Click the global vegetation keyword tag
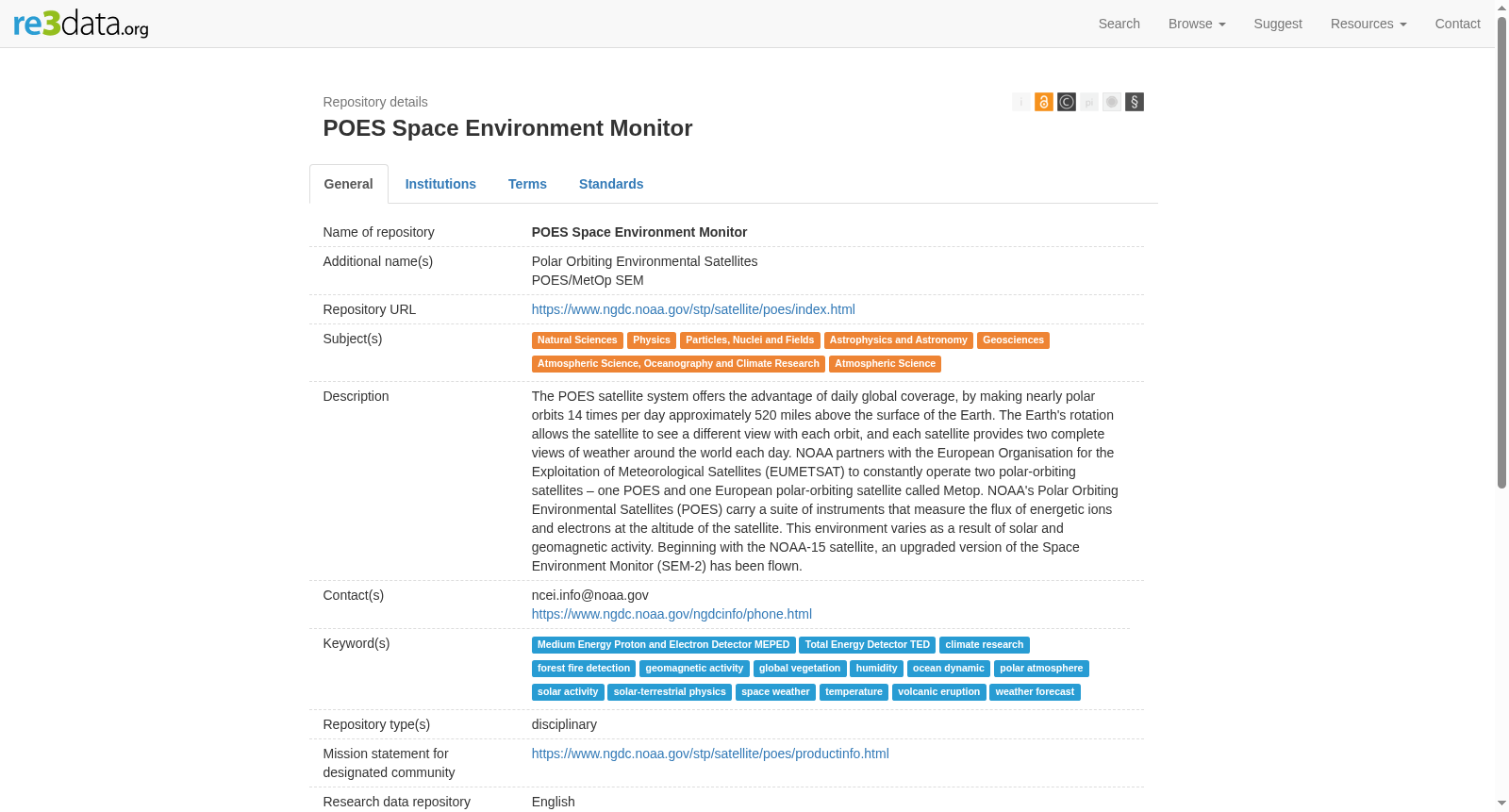 (x=800, y=669)
